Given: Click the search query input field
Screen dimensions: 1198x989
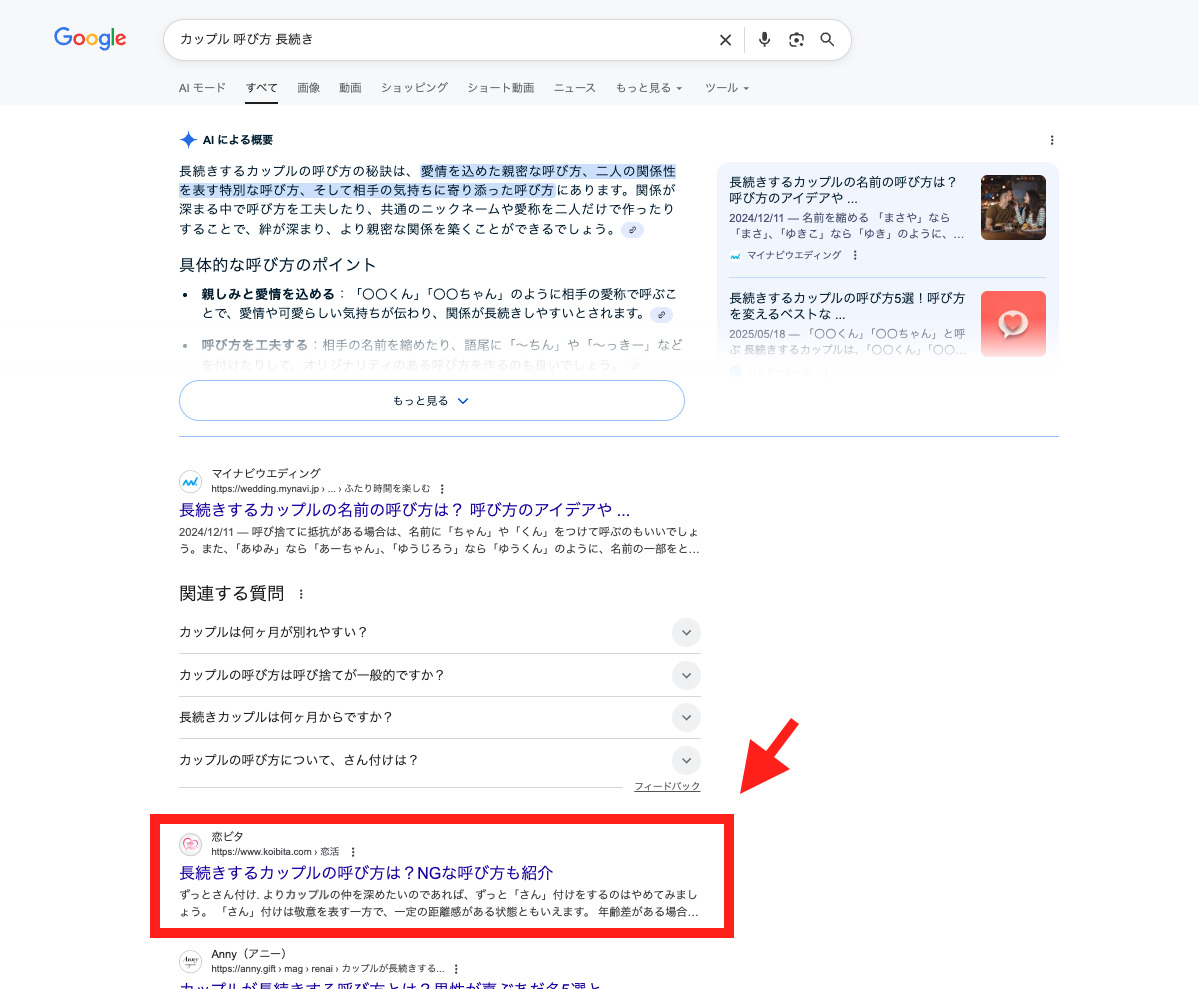Looking at the screenshot, I should coord(443,40).
